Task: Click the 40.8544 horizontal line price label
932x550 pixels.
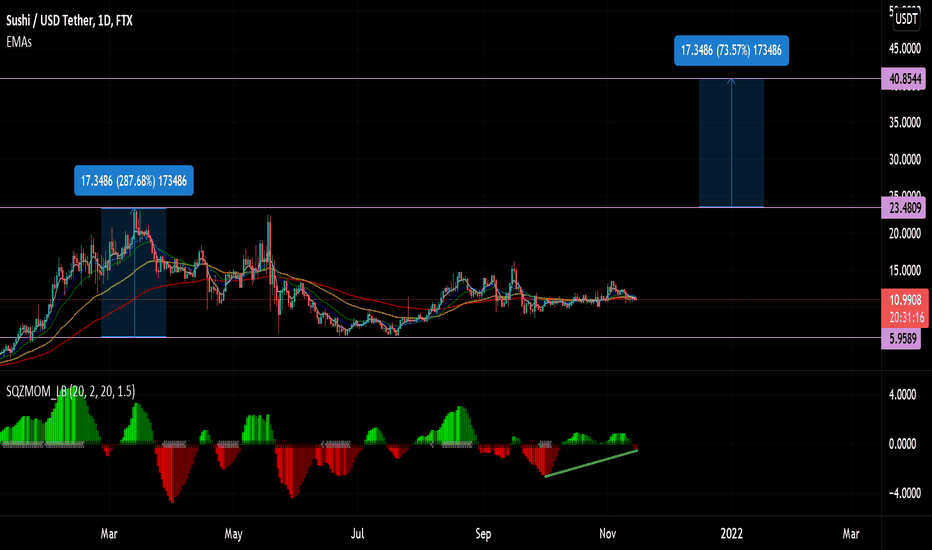Action: (903, 78)
